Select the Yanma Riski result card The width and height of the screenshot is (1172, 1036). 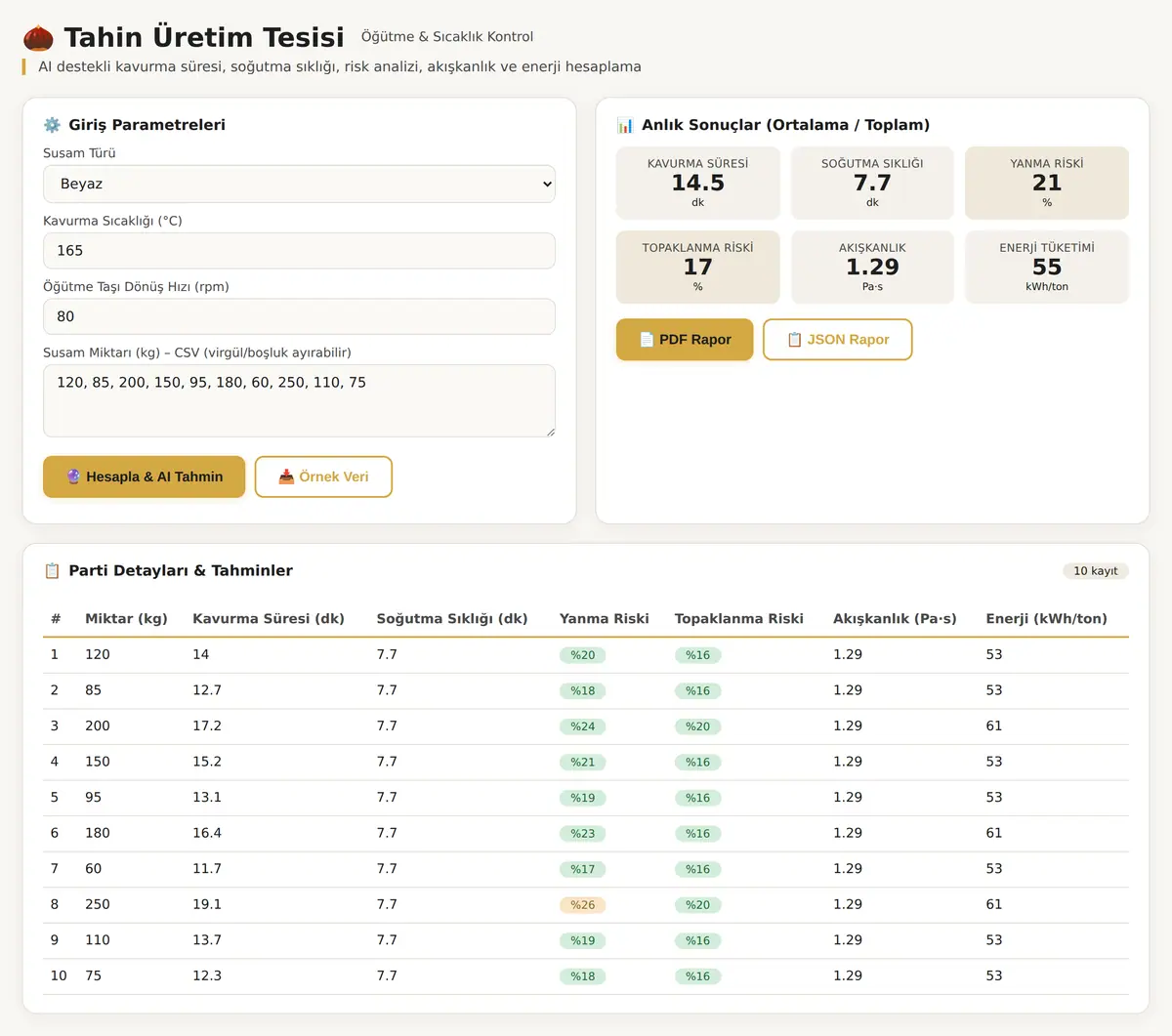(1047, 184)
